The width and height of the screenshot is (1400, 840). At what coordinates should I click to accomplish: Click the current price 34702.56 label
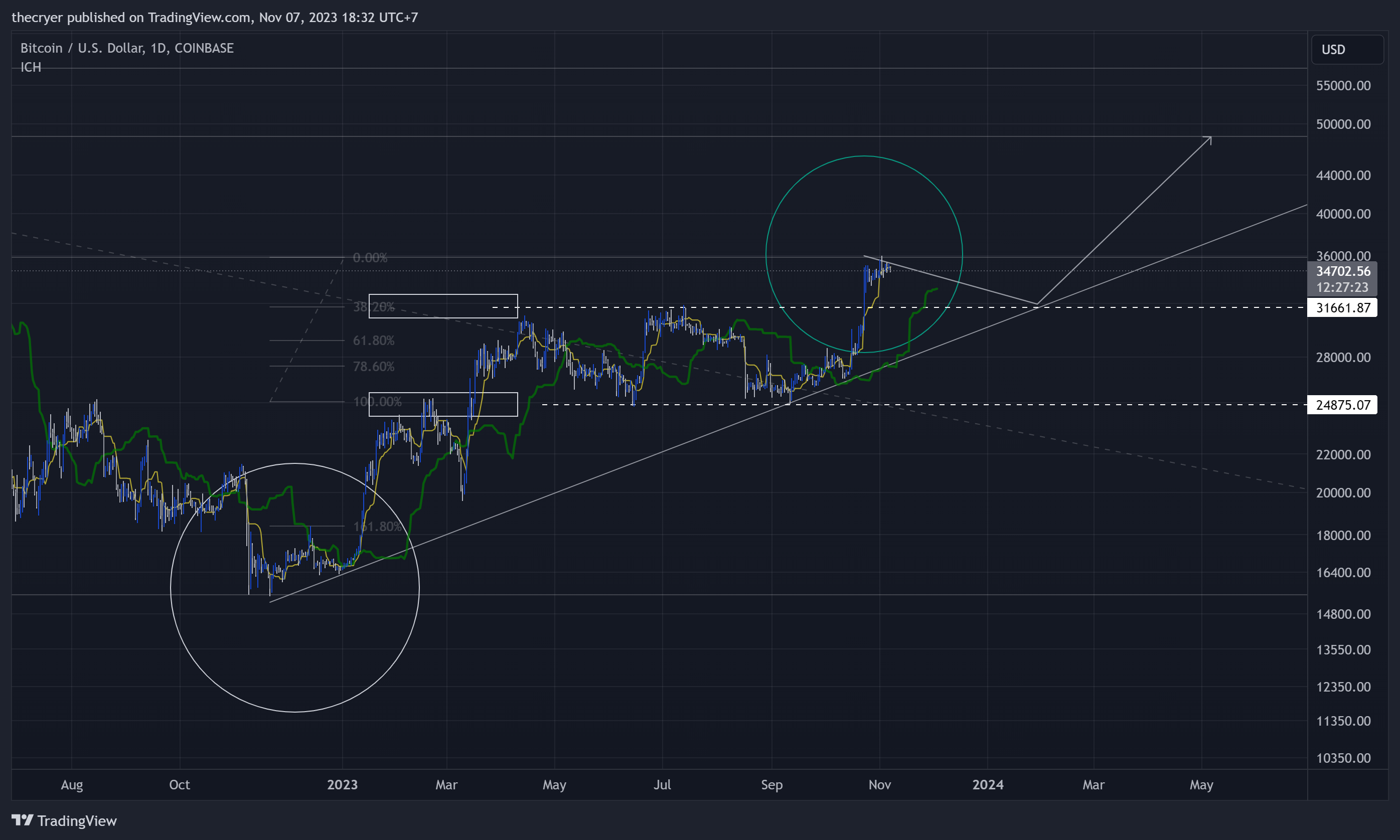click(1343, 272)
